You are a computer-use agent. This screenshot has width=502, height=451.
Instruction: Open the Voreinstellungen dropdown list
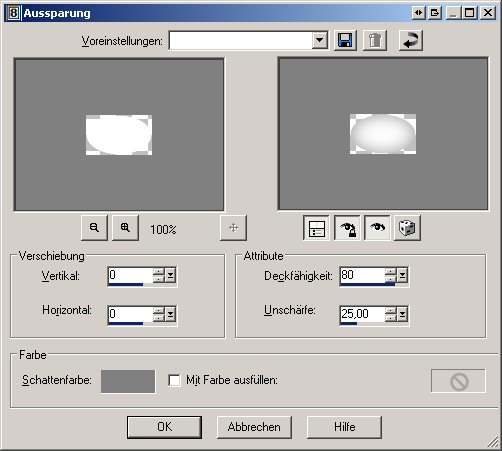320,41
